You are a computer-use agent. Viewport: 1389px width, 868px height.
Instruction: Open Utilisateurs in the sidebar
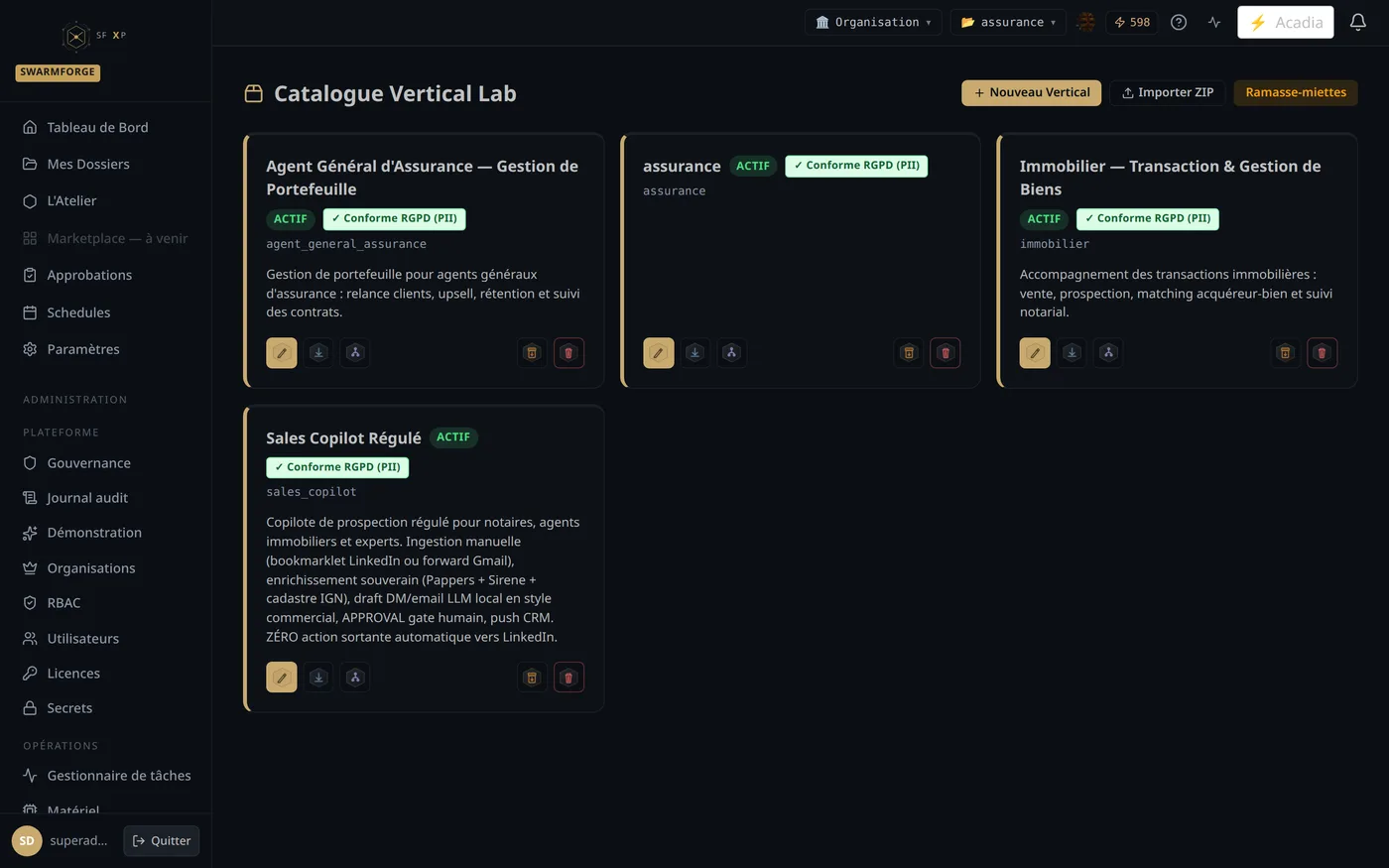[105, 639]
